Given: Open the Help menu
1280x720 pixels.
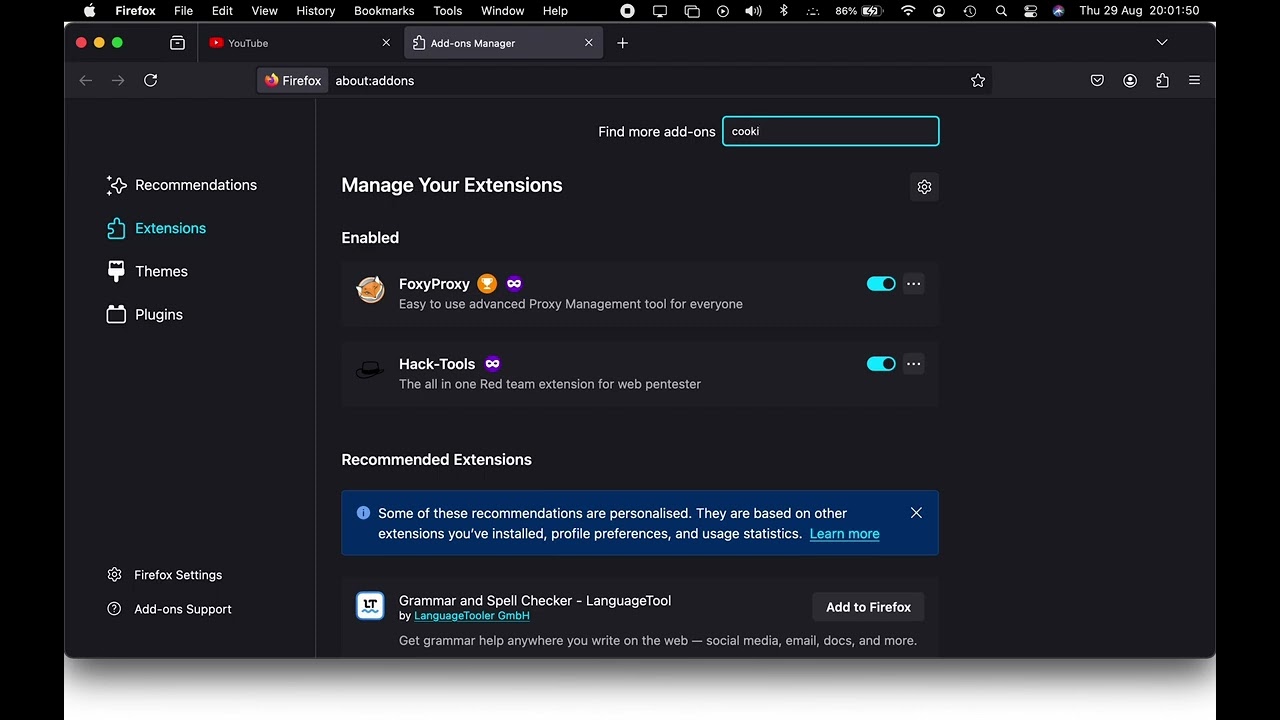Looking at the screenshot, I should coord(555,11).
